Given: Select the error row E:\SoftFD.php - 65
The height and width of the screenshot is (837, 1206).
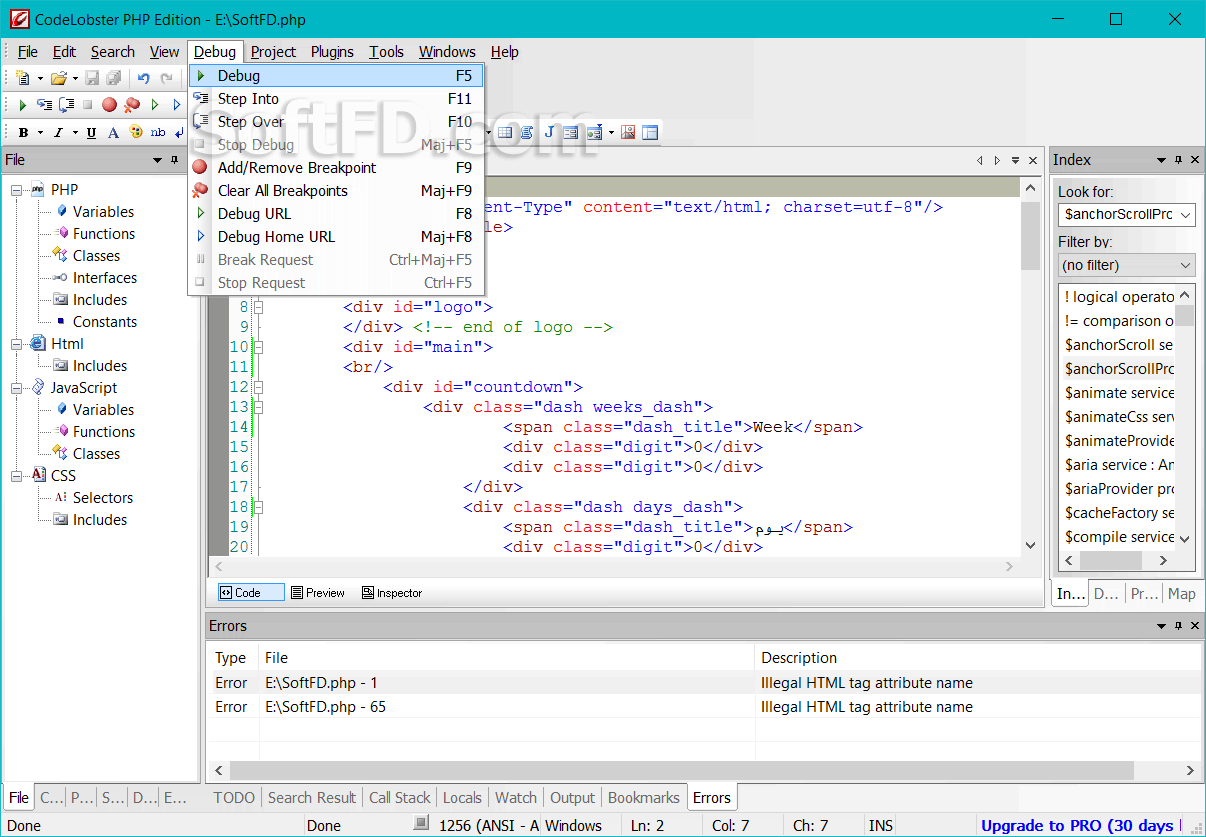Looking at the screenshot, I should (703, 707).
